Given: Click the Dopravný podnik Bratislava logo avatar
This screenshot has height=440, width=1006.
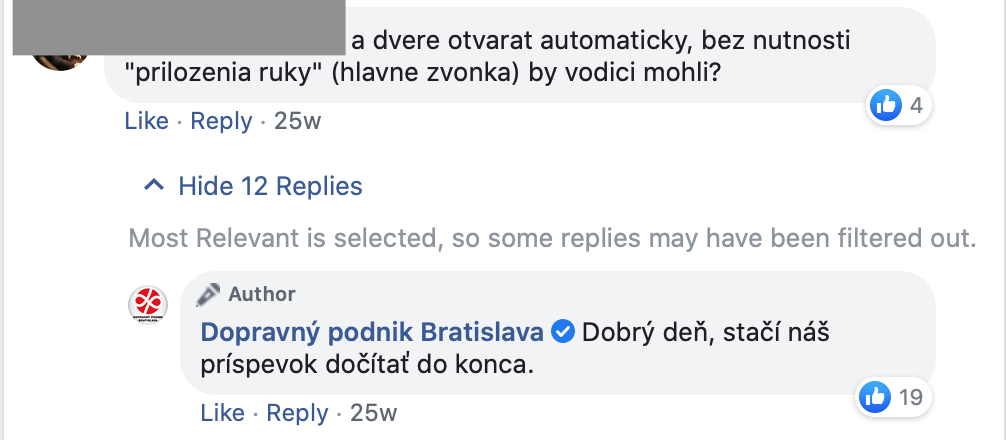Looking at the screenshot, I should tap(149, 303).
